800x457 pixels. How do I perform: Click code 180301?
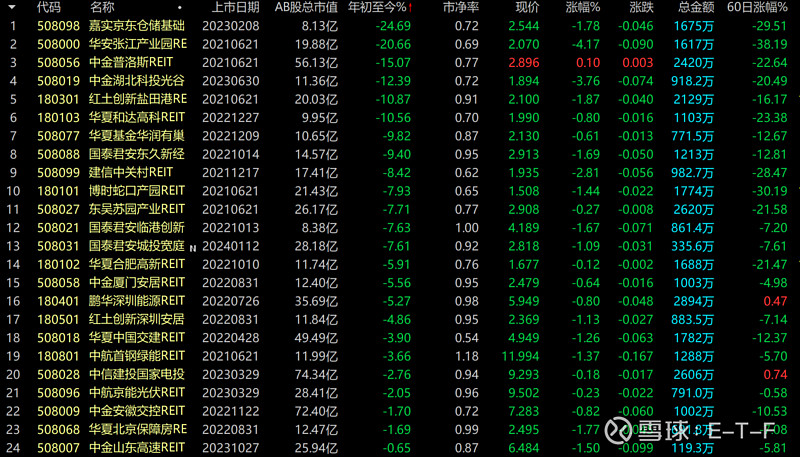(x=59, y=99)
